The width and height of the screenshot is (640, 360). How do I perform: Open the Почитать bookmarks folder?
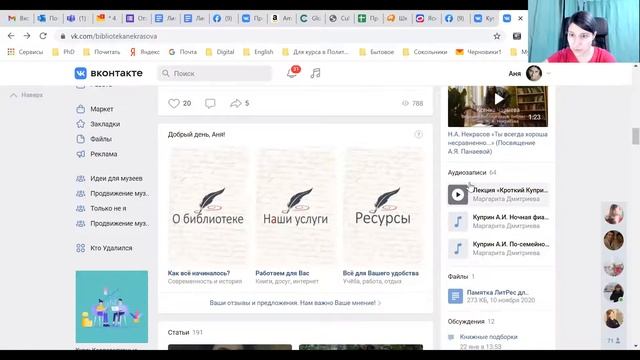click(102, 52)
